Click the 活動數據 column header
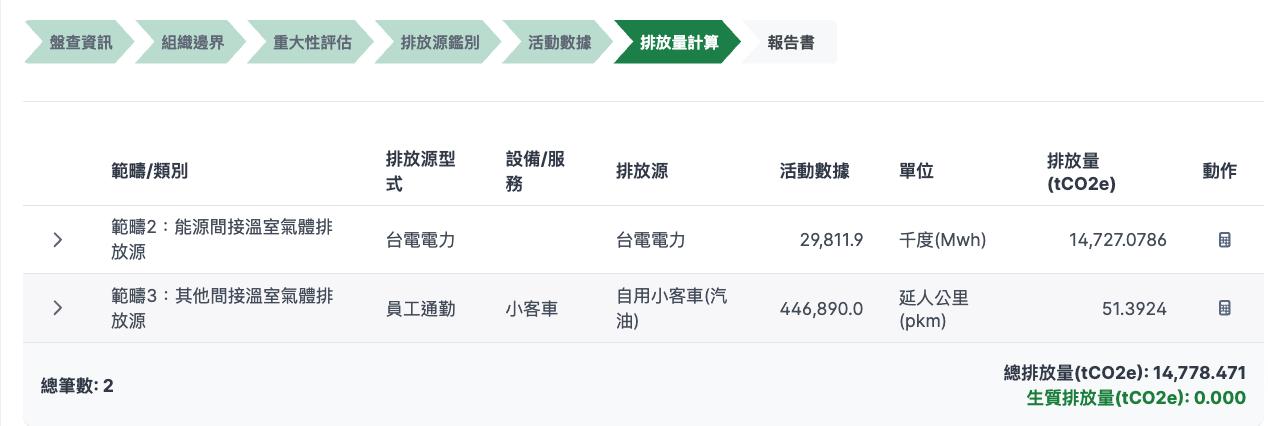 coord(815,171)
